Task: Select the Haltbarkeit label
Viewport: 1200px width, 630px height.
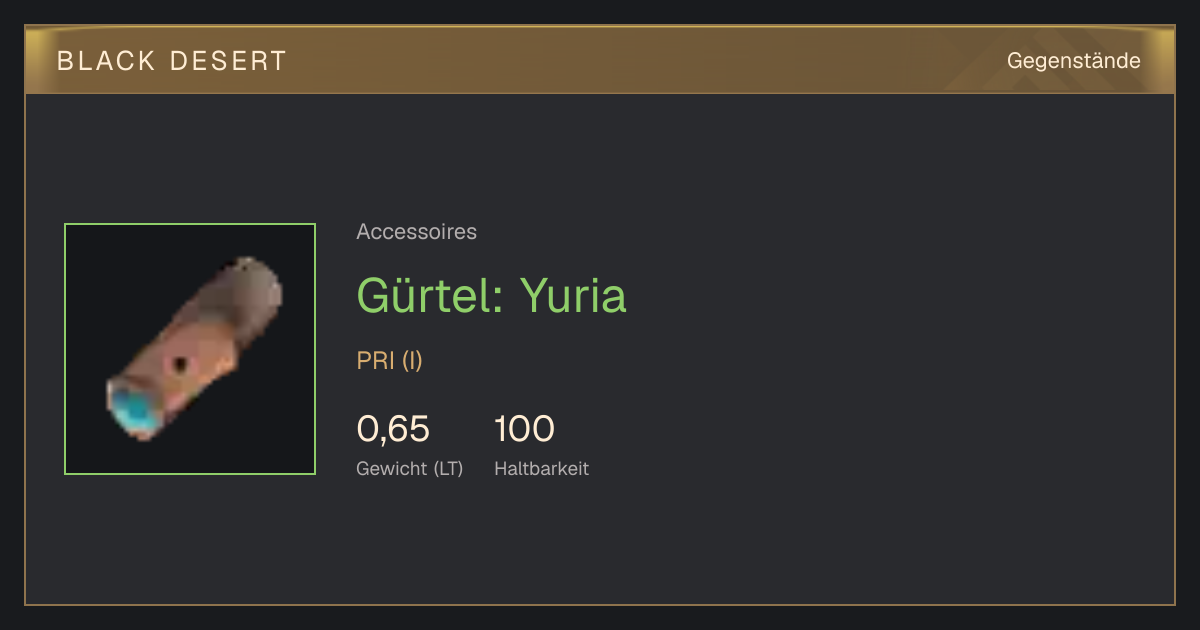Action: (x=541, y=468)
